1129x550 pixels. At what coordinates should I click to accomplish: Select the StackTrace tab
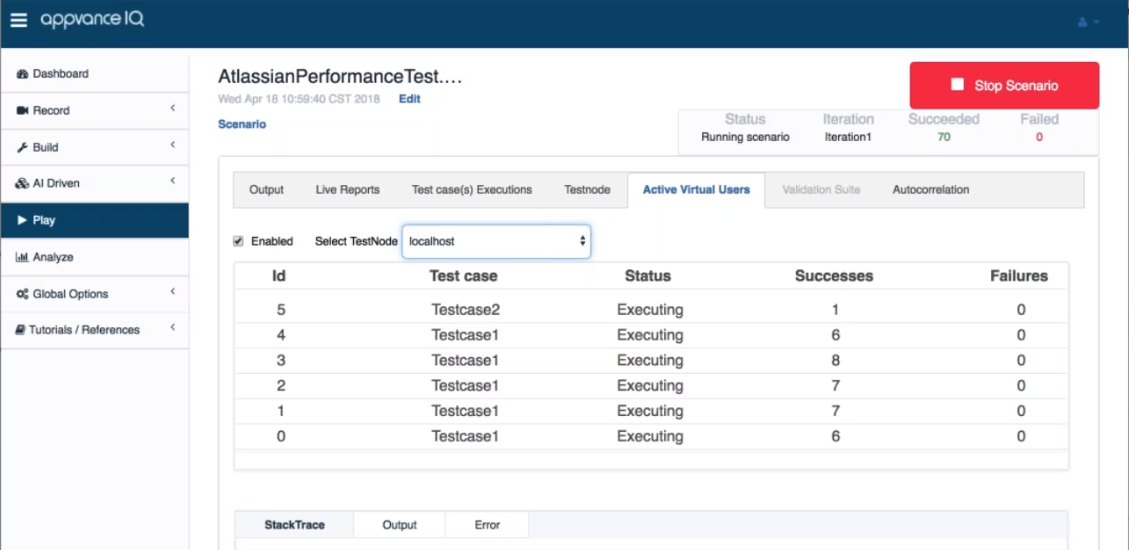pyautogui.click(x=294, y=525)
